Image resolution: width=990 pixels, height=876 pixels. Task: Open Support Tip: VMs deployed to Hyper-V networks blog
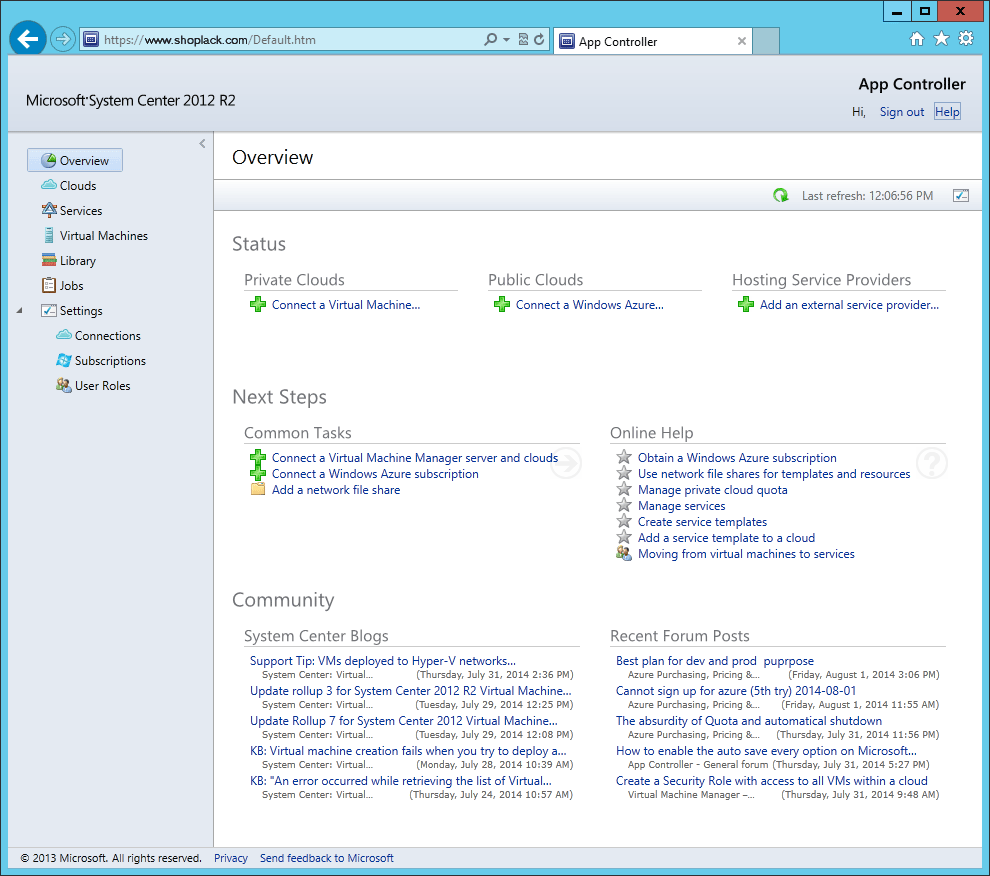click(x=383, y=661)
